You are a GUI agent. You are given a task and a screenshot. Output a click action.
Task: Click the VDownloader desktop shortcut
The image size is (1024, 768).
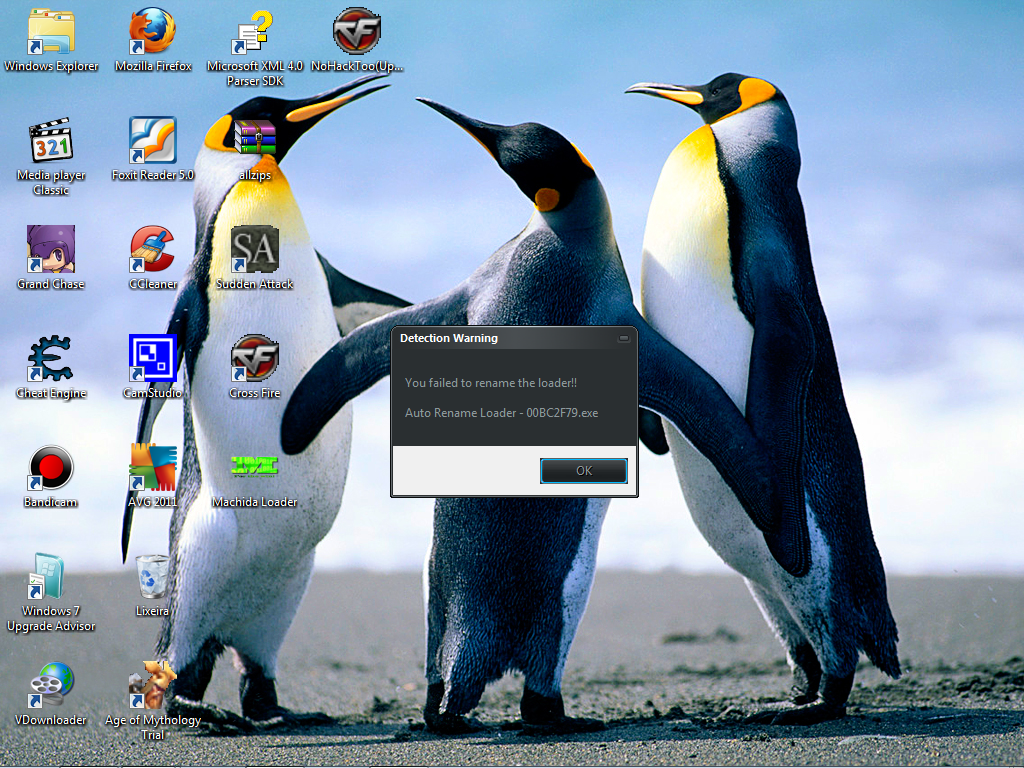(51, 686)
